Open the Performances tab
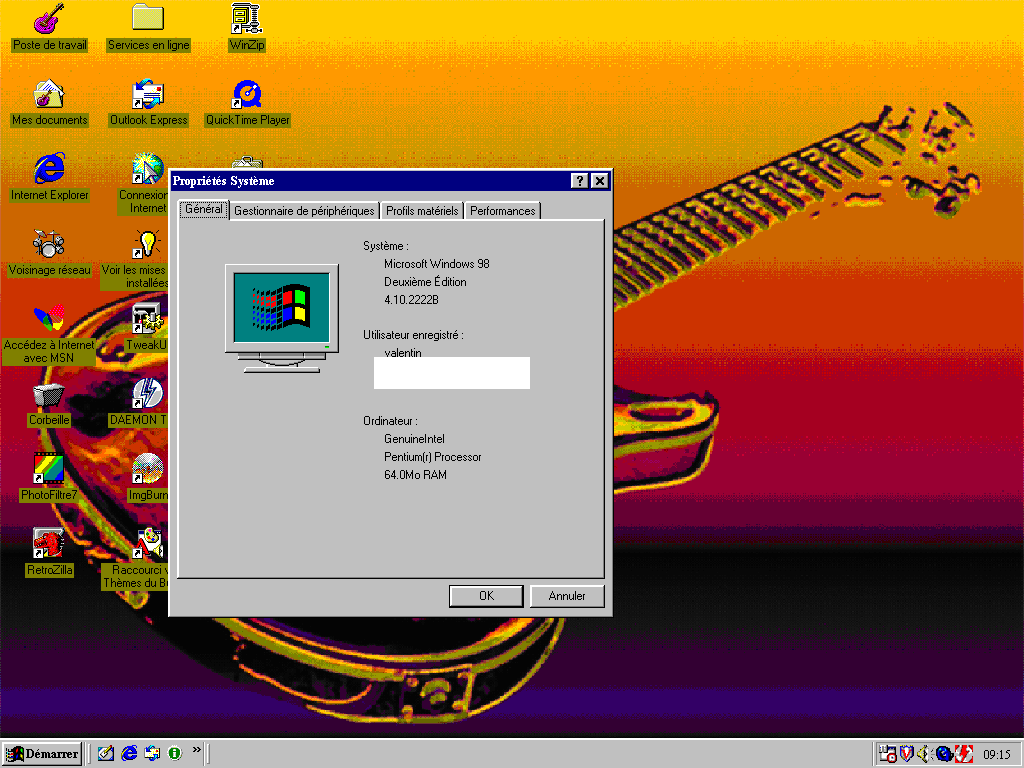This screenshot has width=1024, height=768. click(502, 211)
